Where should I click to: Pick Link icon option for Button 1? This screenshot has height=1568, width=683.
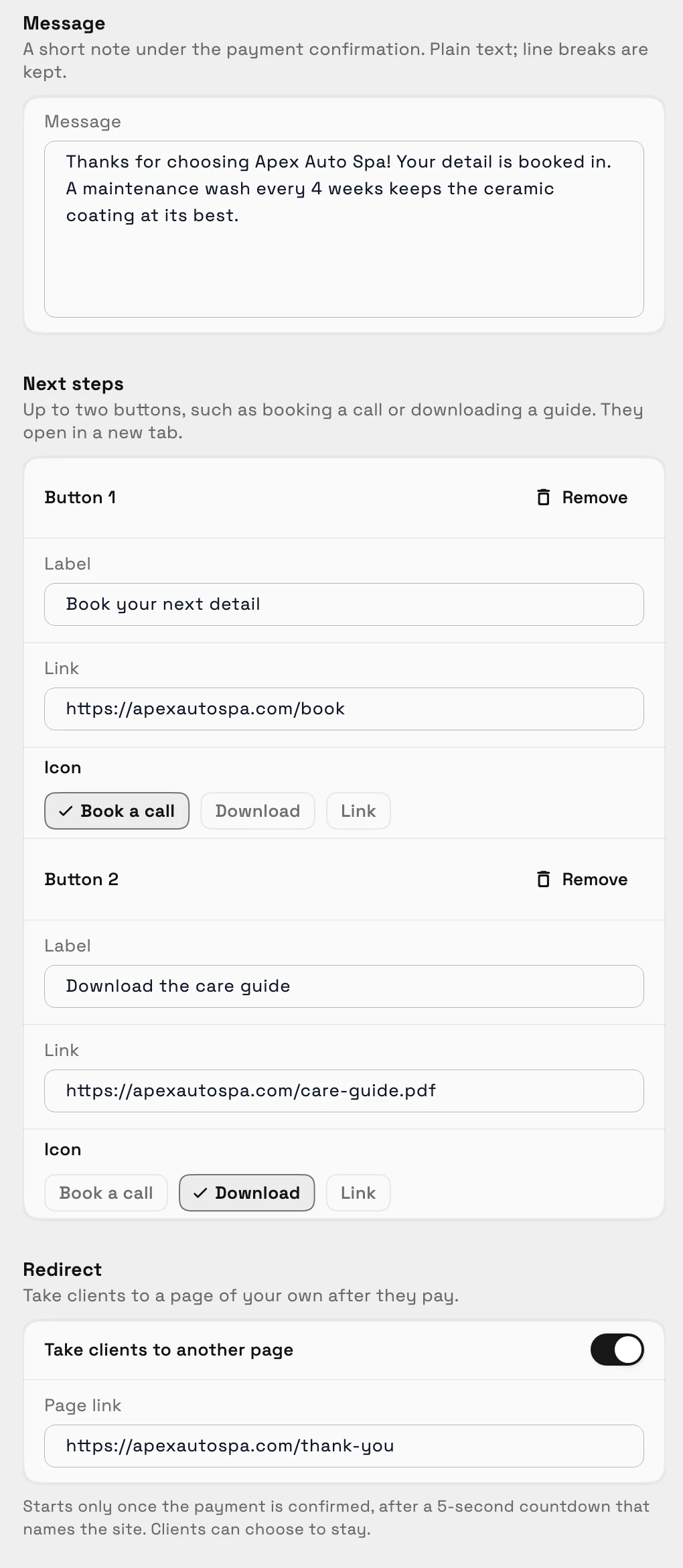(358, 811)
